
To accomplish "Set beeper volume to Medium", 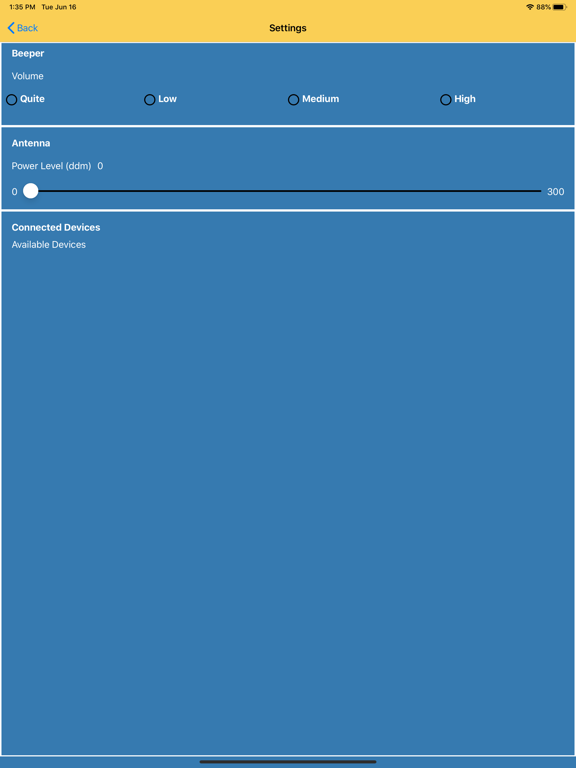I will coord(293,100).
